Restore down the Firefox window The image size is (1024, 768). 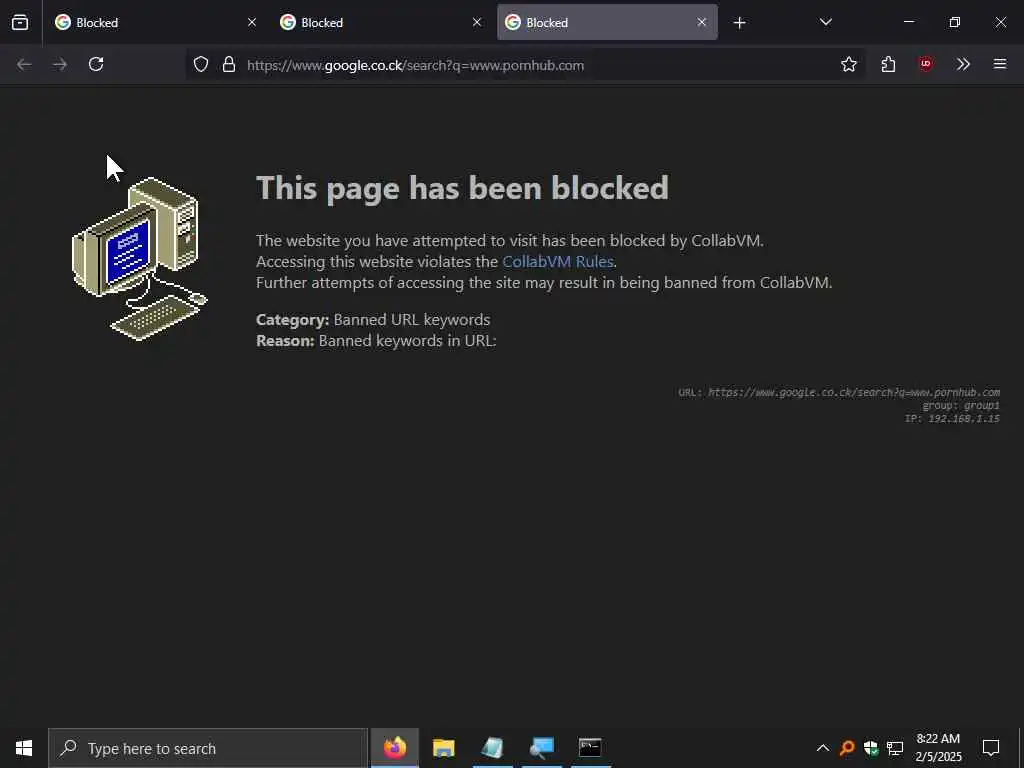tap(955, 22)
